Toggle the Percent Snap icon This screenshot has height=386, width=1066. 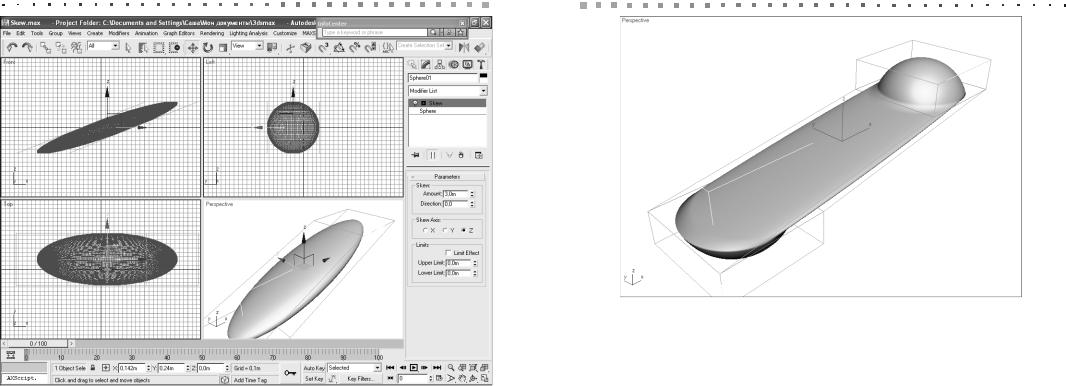coord(354,47)
